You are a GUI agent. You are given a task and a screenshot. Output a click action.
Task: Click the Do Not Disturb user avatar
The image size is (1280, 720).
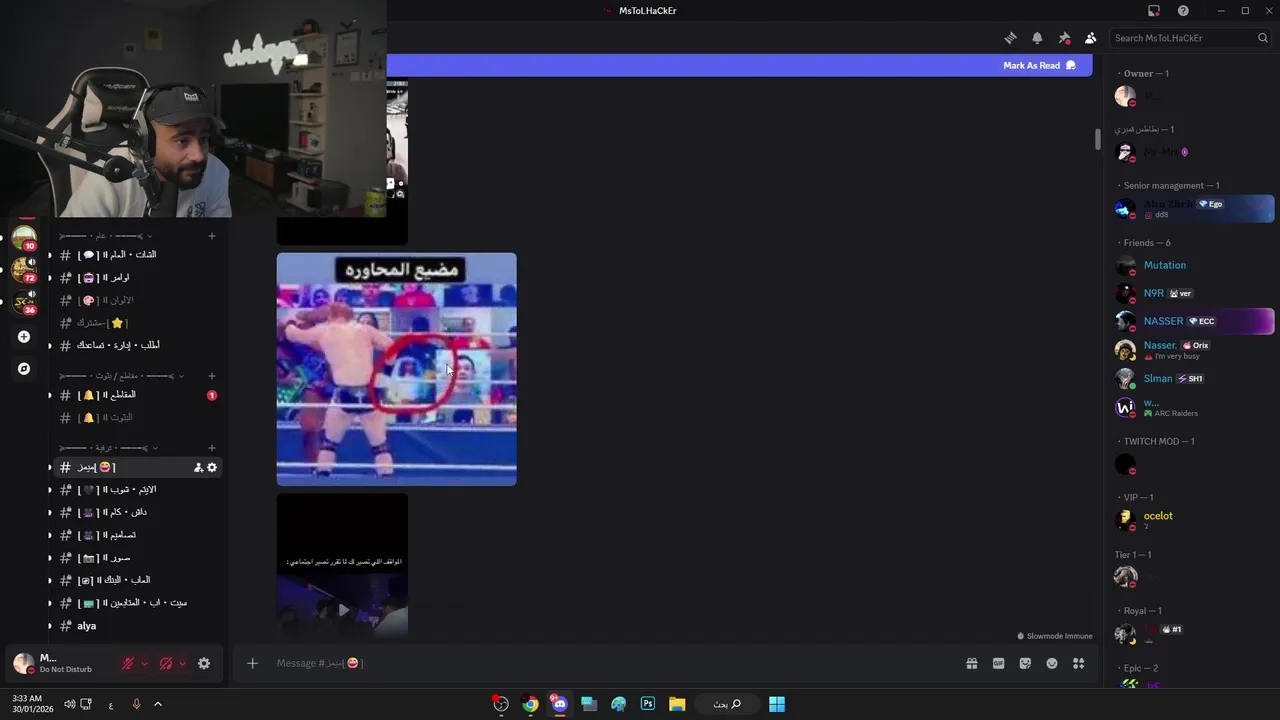(23, 663)
